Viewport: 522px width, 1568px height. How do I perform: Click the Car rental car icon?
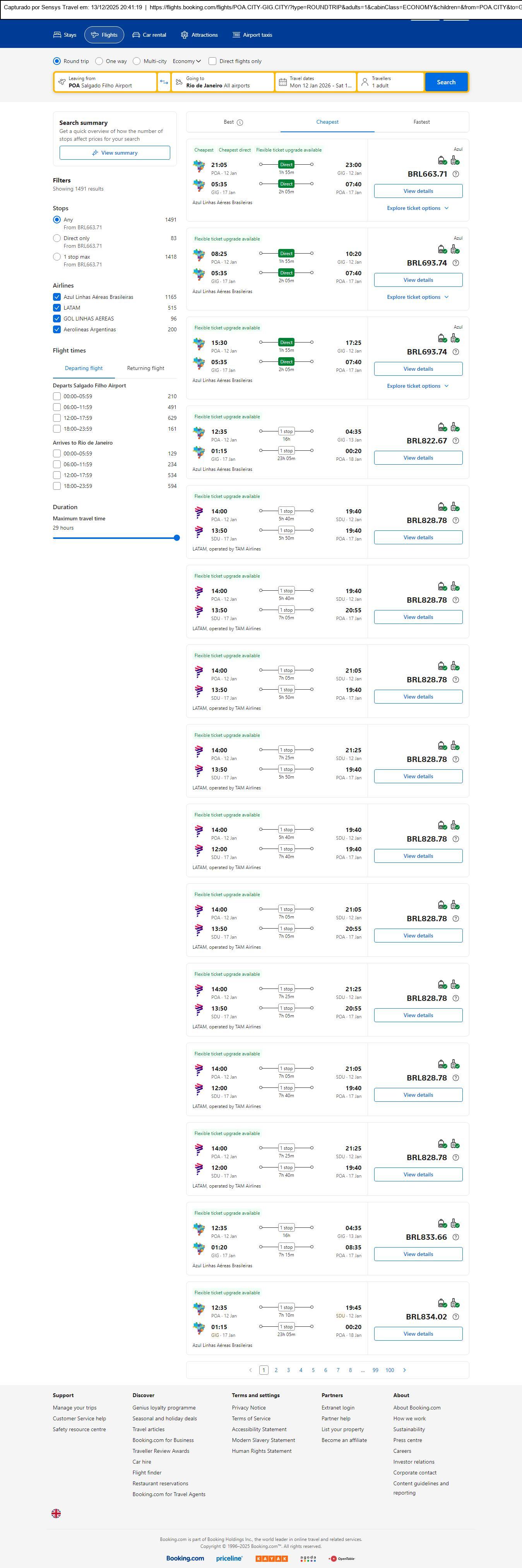[x=137, y=35]
